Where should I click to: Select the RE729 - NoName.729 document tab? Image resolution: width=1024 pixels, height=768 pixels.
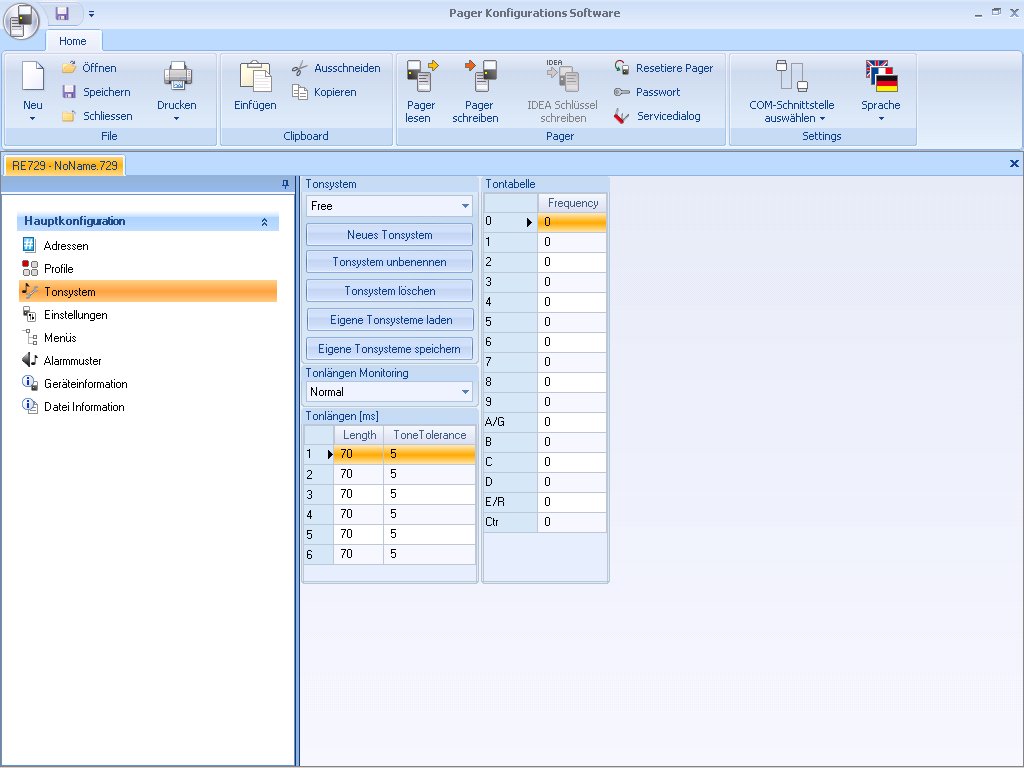click(x=65, y=165)
